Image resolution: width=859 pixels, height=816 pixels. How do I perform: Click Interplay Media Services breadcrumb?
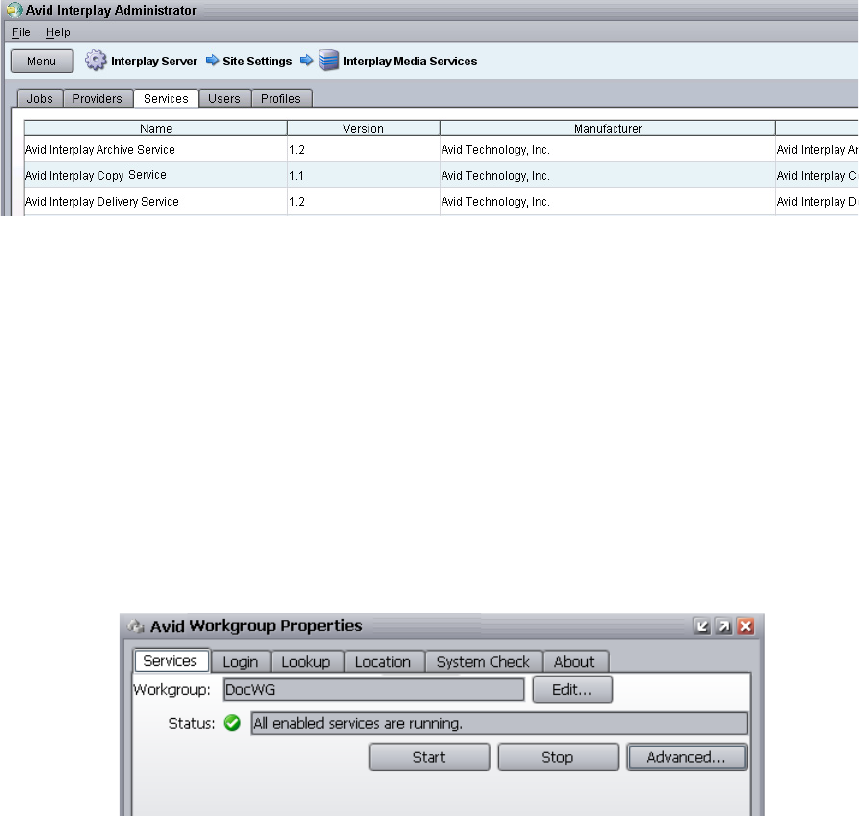tap(410, 61)
